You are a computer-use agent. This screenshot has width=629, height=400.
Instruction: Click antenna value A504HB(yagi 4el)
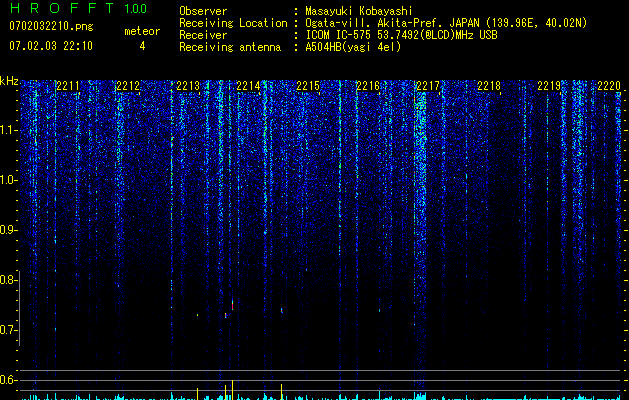click(353, 47)
